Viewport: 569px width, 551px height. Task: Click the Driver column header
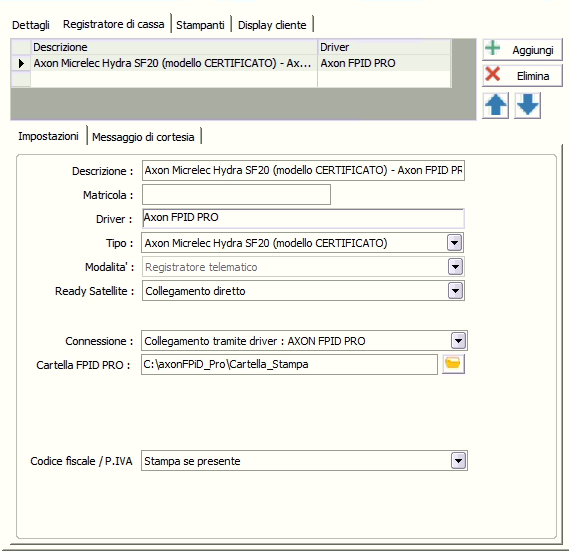(x=384, y=47)
